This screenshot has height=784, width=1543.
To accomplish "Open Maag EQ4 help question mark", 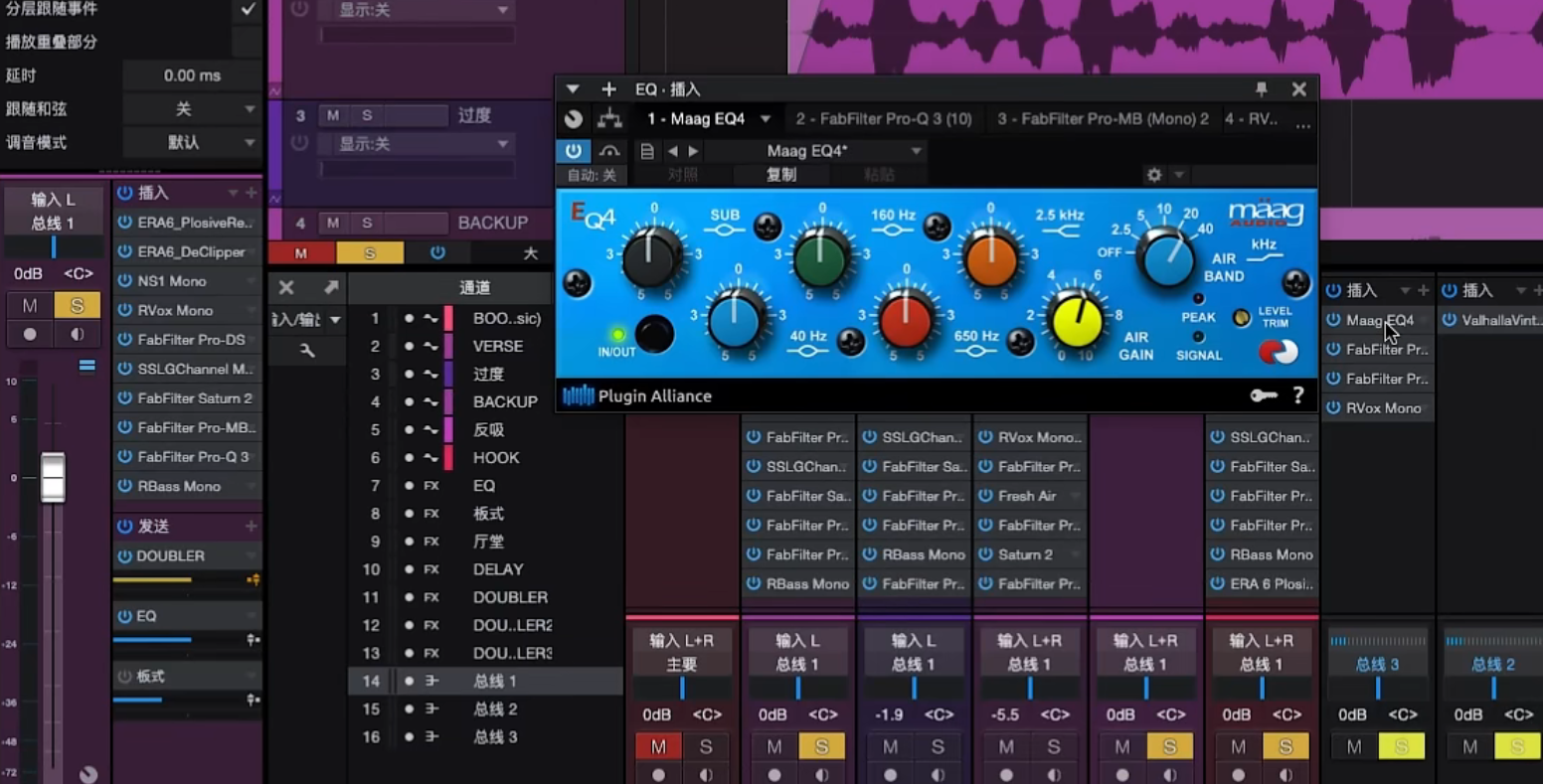I will point(1298,395).
